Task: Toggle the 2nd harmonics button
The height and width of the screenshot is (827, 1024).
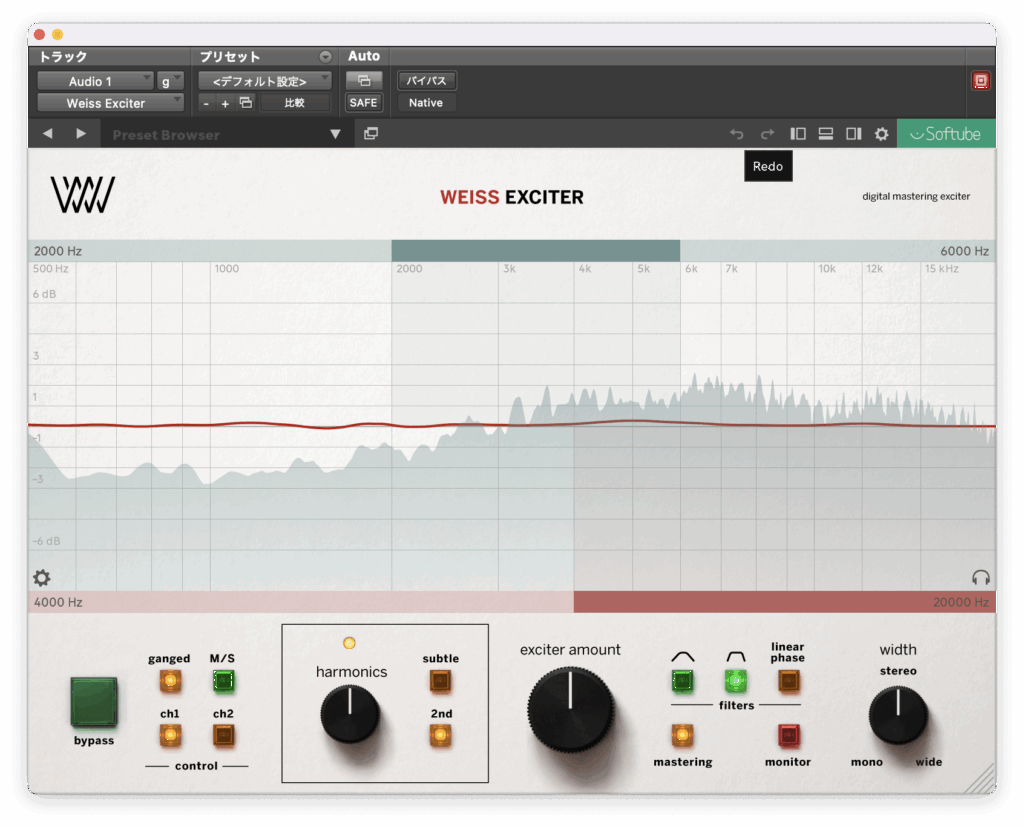Action: click(441, 736)
